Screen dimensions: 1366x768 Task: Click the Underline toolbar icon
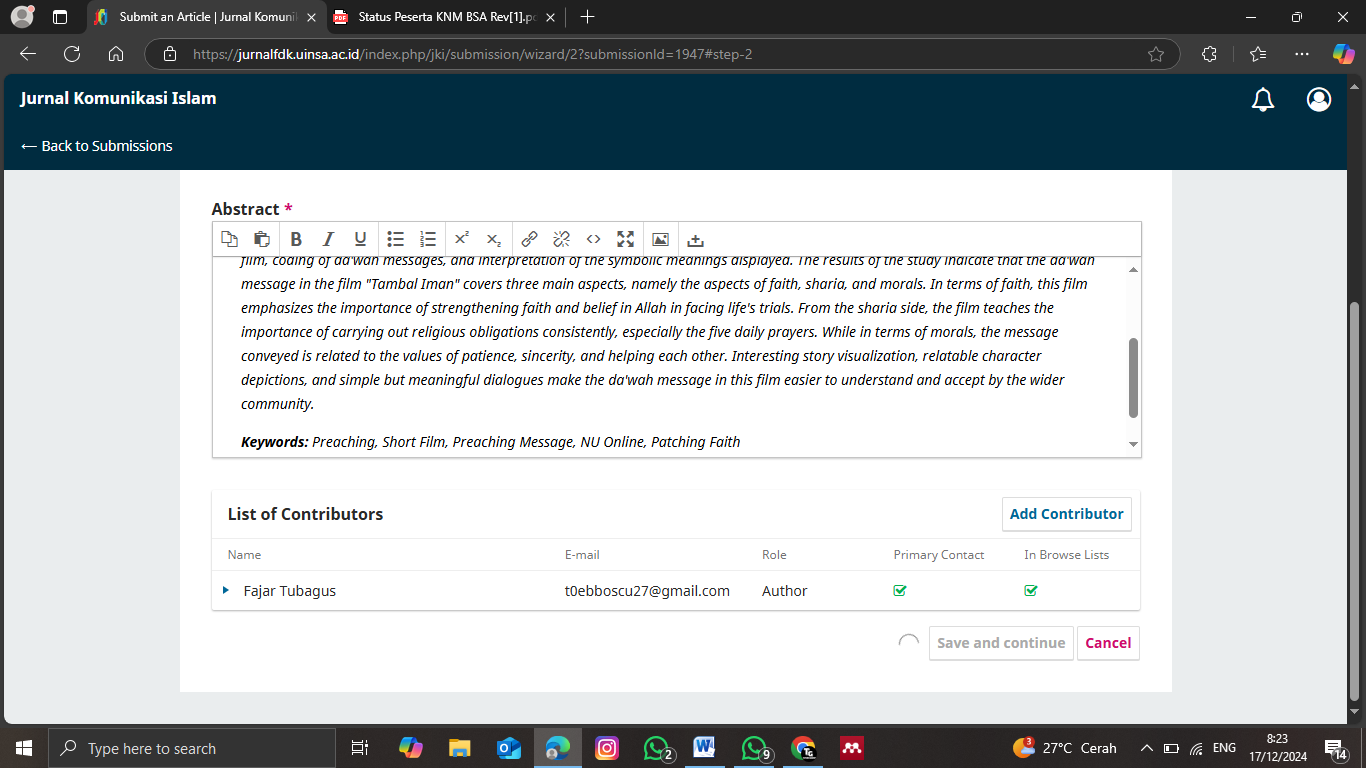[x=360, y=239]
